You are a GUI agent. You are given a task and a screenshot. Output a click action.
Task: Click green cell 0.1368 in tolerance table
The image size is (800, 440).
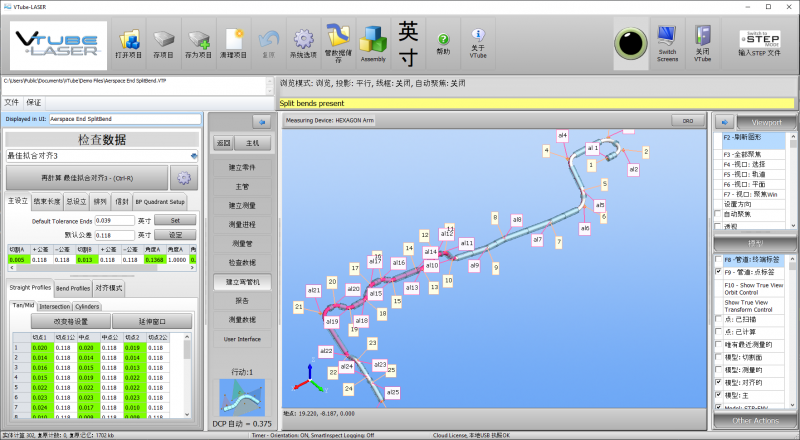tap(154, 259)
